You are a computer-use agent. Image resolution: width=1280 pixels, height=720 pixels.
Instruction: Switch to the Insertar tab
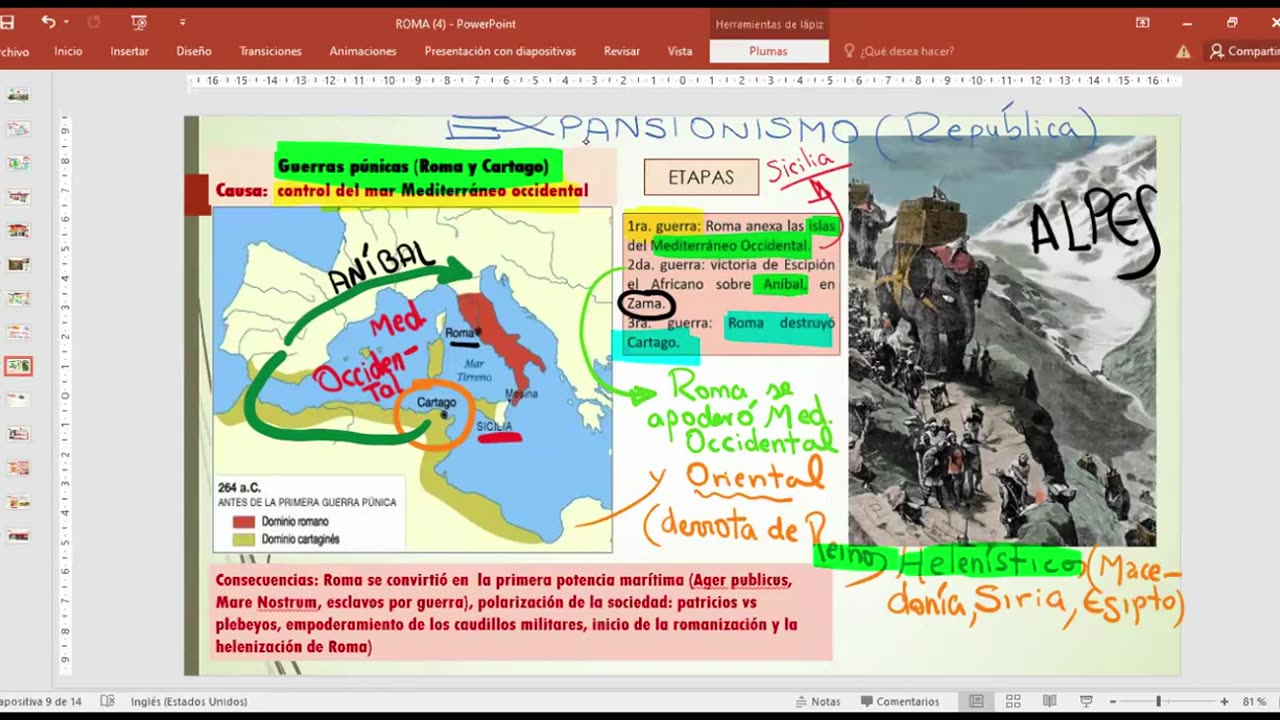tap(129, 51)
